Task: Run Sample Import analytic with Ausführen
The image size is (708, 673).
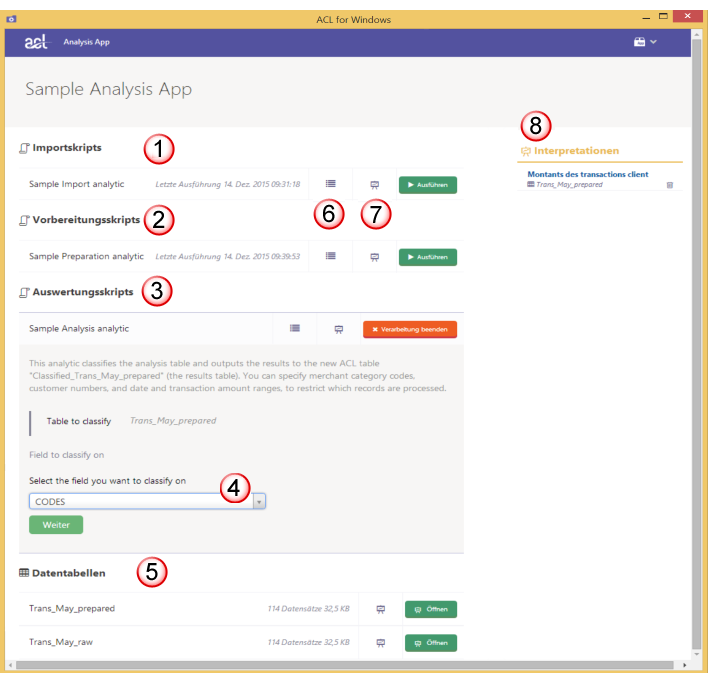Action: [428, 184]
